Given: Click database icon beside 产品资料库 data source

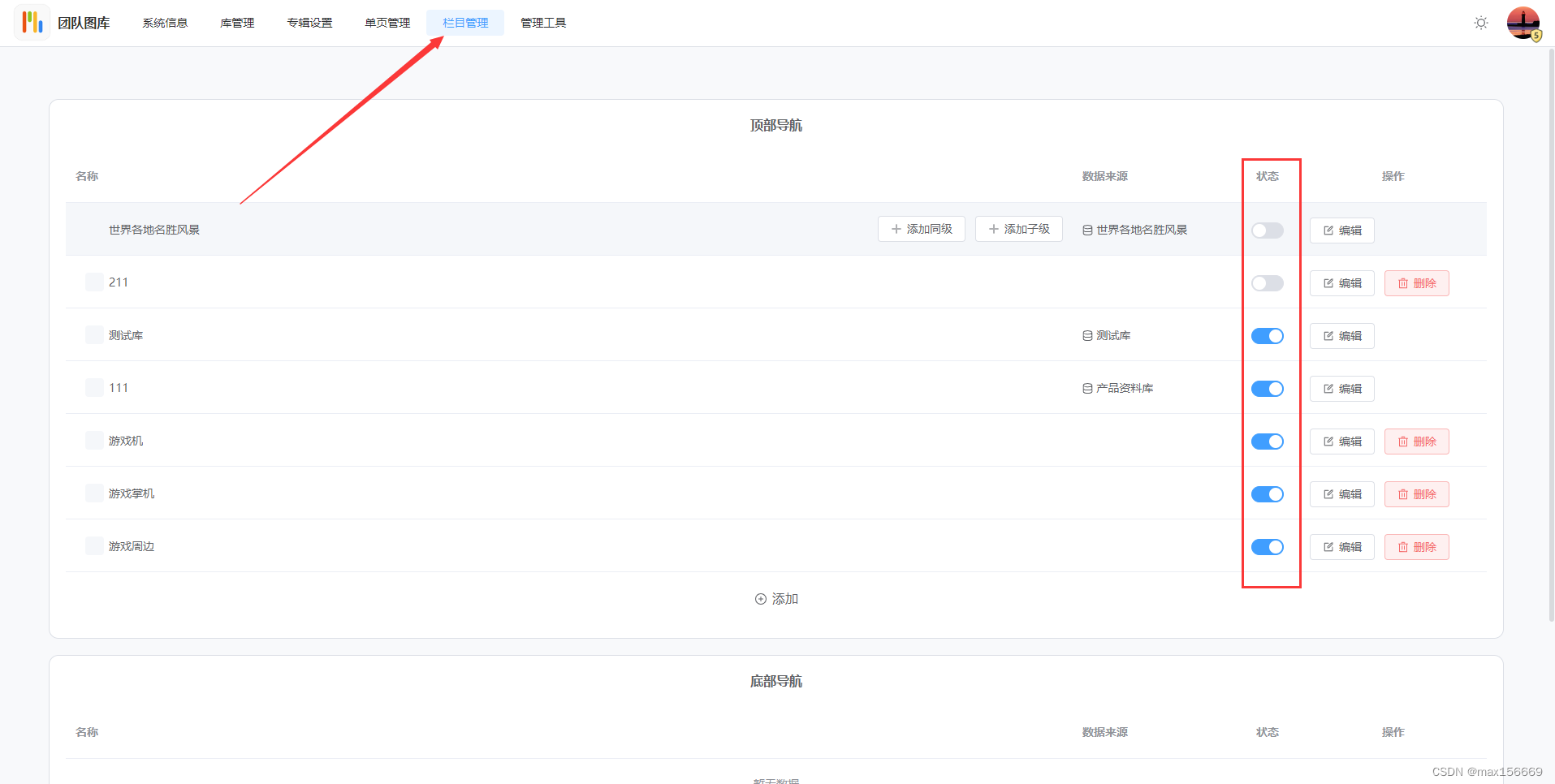Looking at the screenshot, I should click(x=1087, y=389).
